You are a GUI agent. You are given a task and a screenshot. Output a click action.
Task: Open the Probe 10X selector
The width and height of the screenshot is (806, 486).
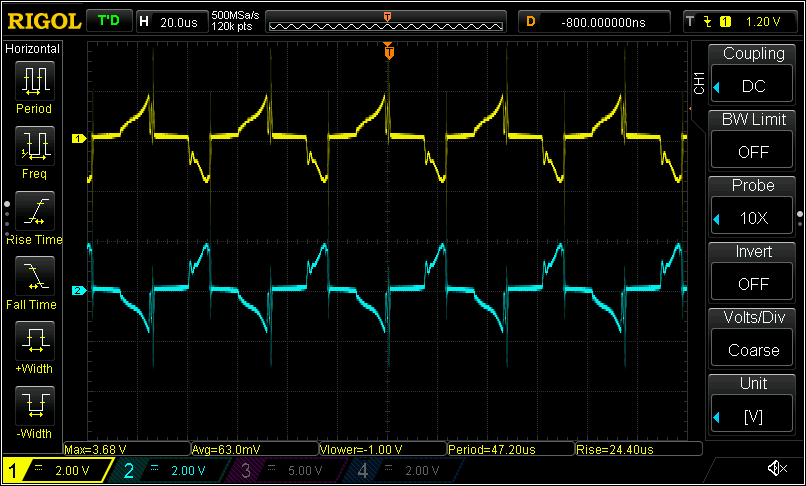(x=752, y=207)
